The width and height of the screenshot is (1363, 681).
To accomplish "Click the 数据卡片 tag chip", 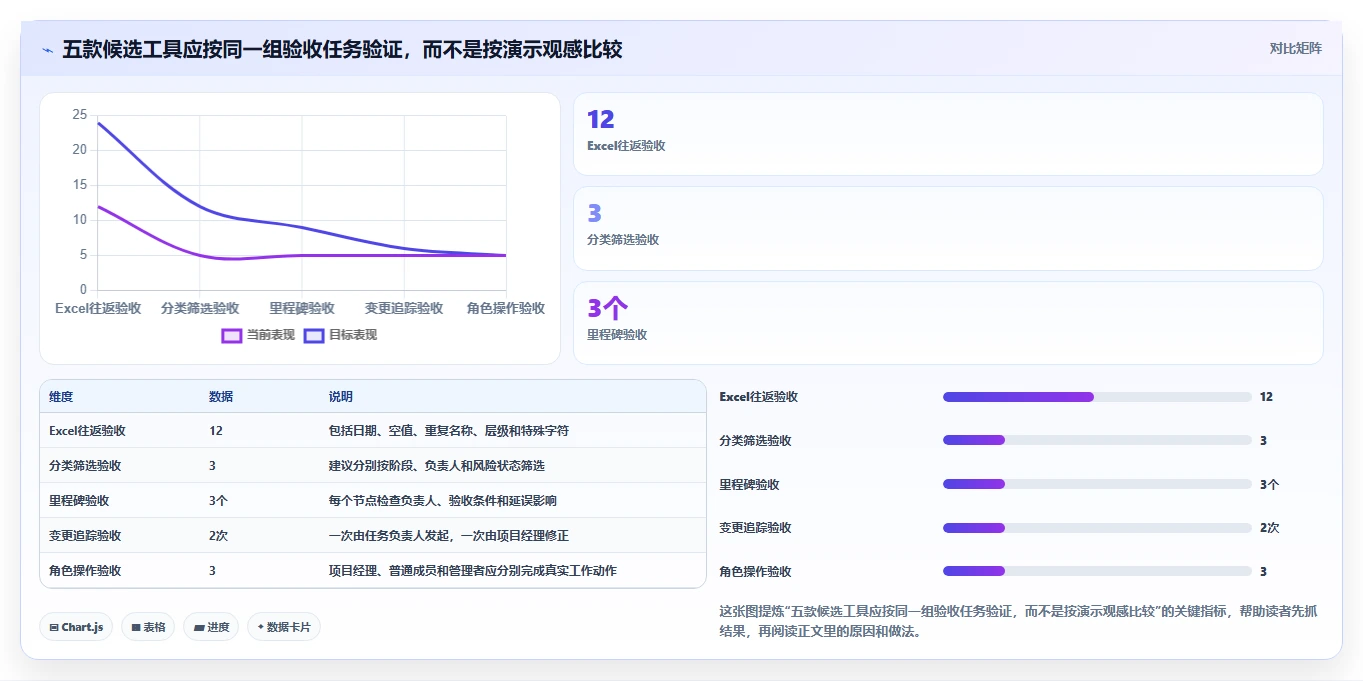I will pos(284,627).
